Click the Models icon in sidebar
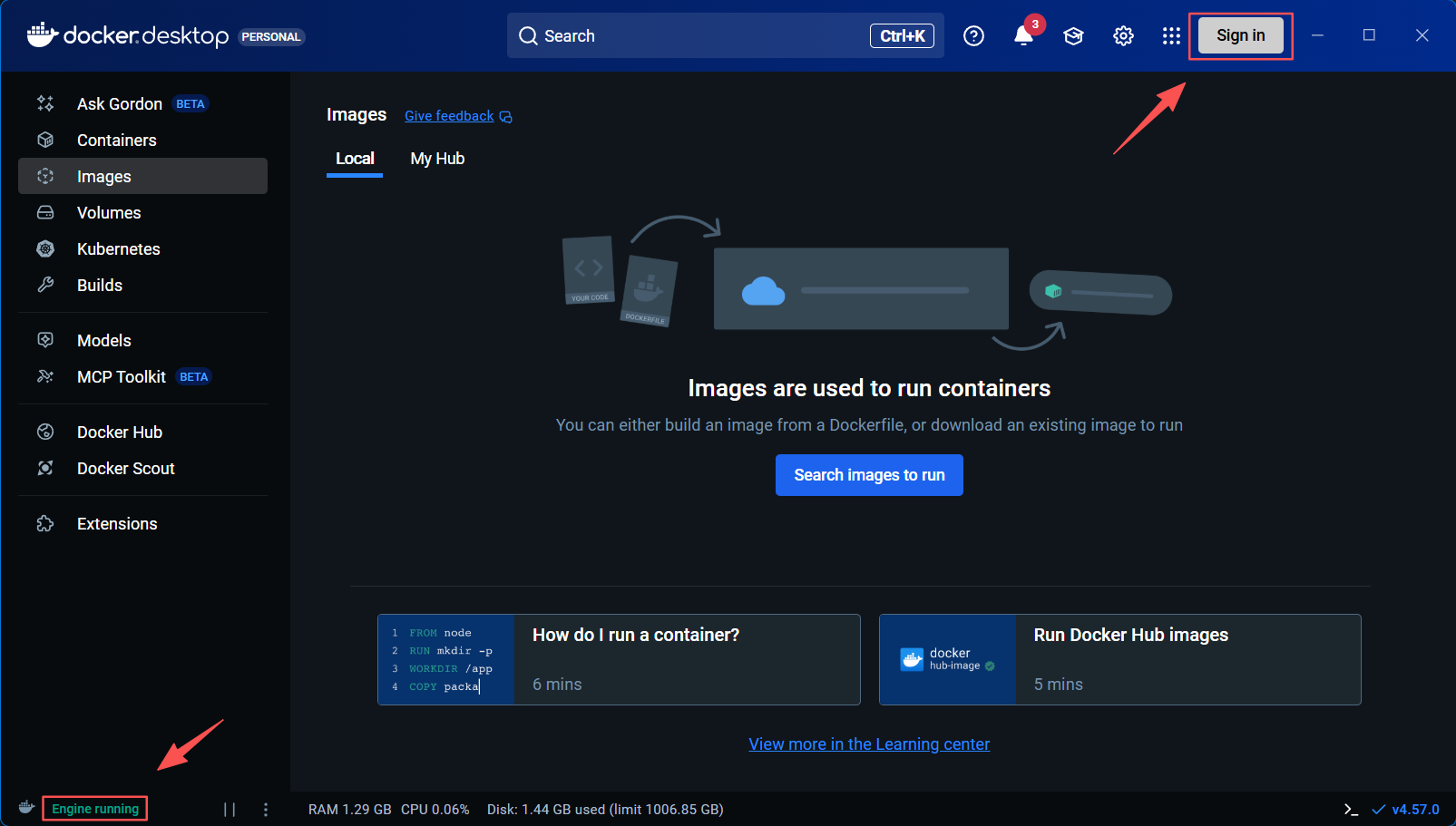This screenshot has width=1456, height=826. coord(45,340)
